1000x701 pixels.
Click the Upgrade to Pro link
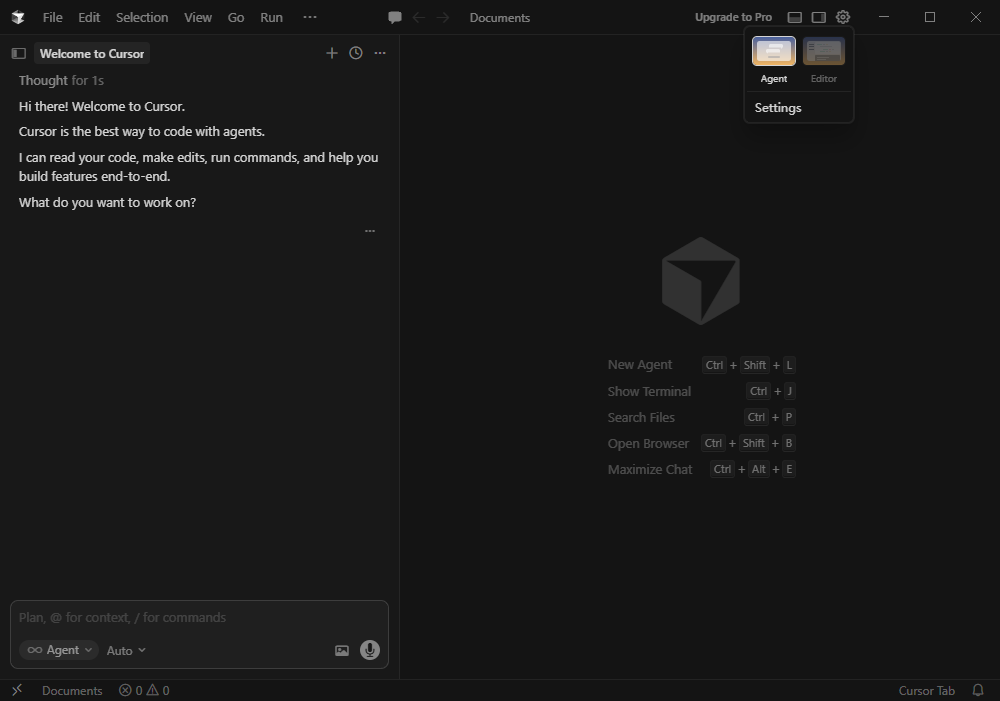pos(733,17)
